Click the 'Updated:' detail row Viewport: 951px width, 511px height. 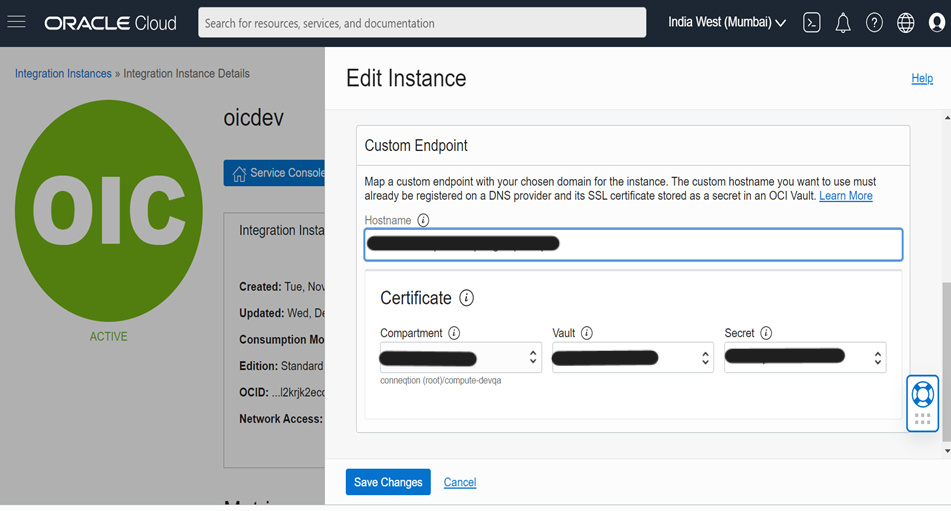(x=282, y=313)
